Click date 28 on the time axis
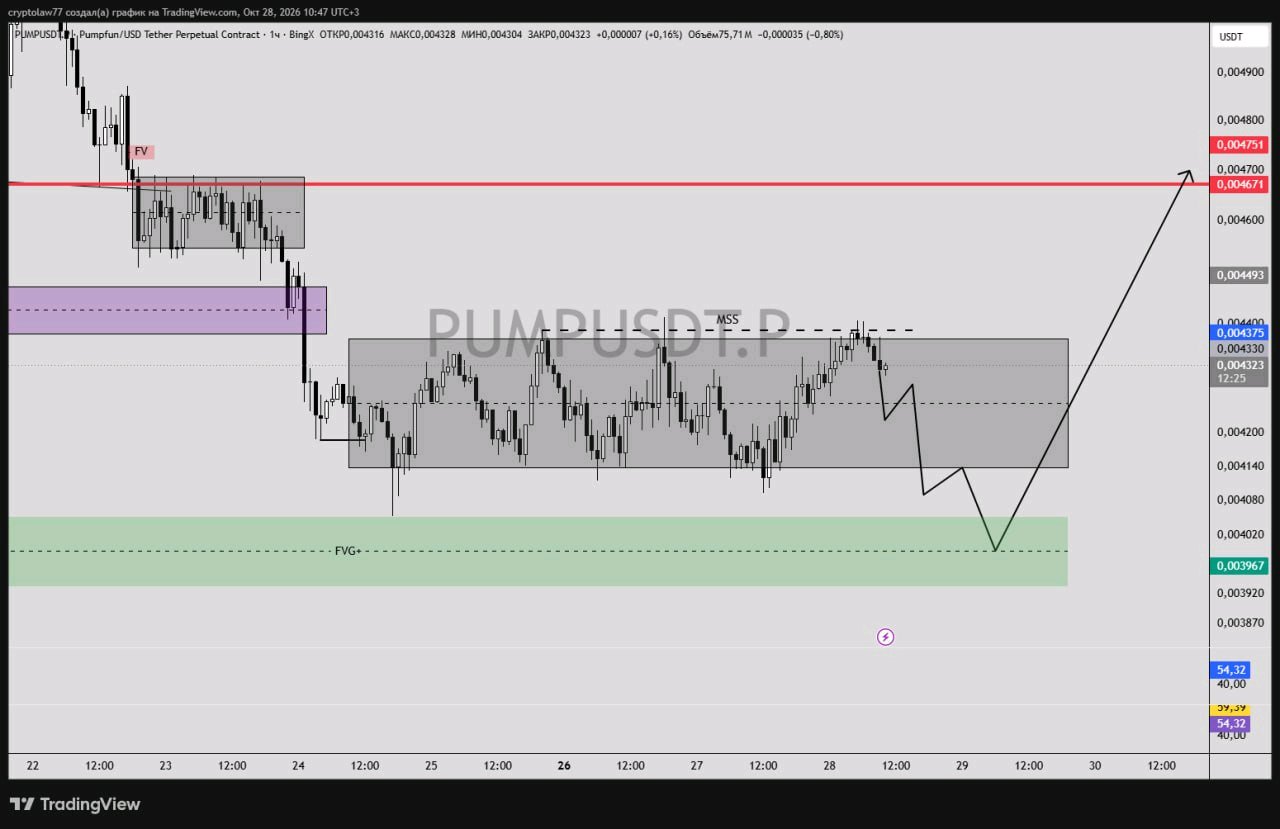This screenshot has height=829, width=1280. point(829,766)
